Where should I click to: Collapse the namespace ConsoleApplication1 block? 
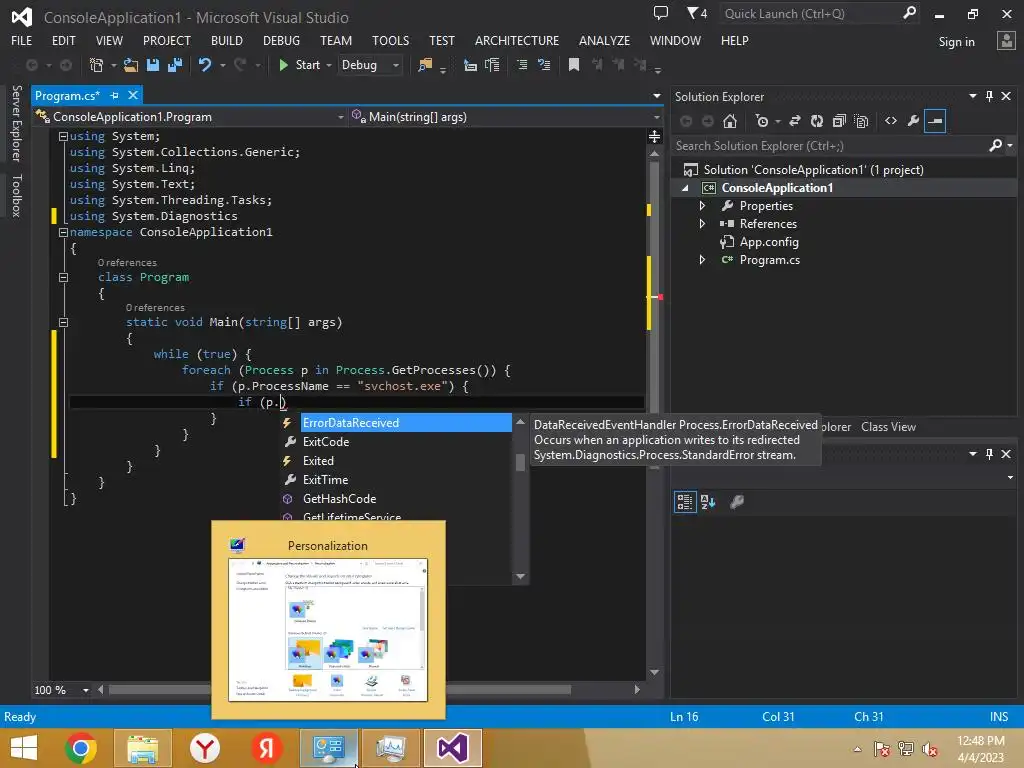[63, 232]
